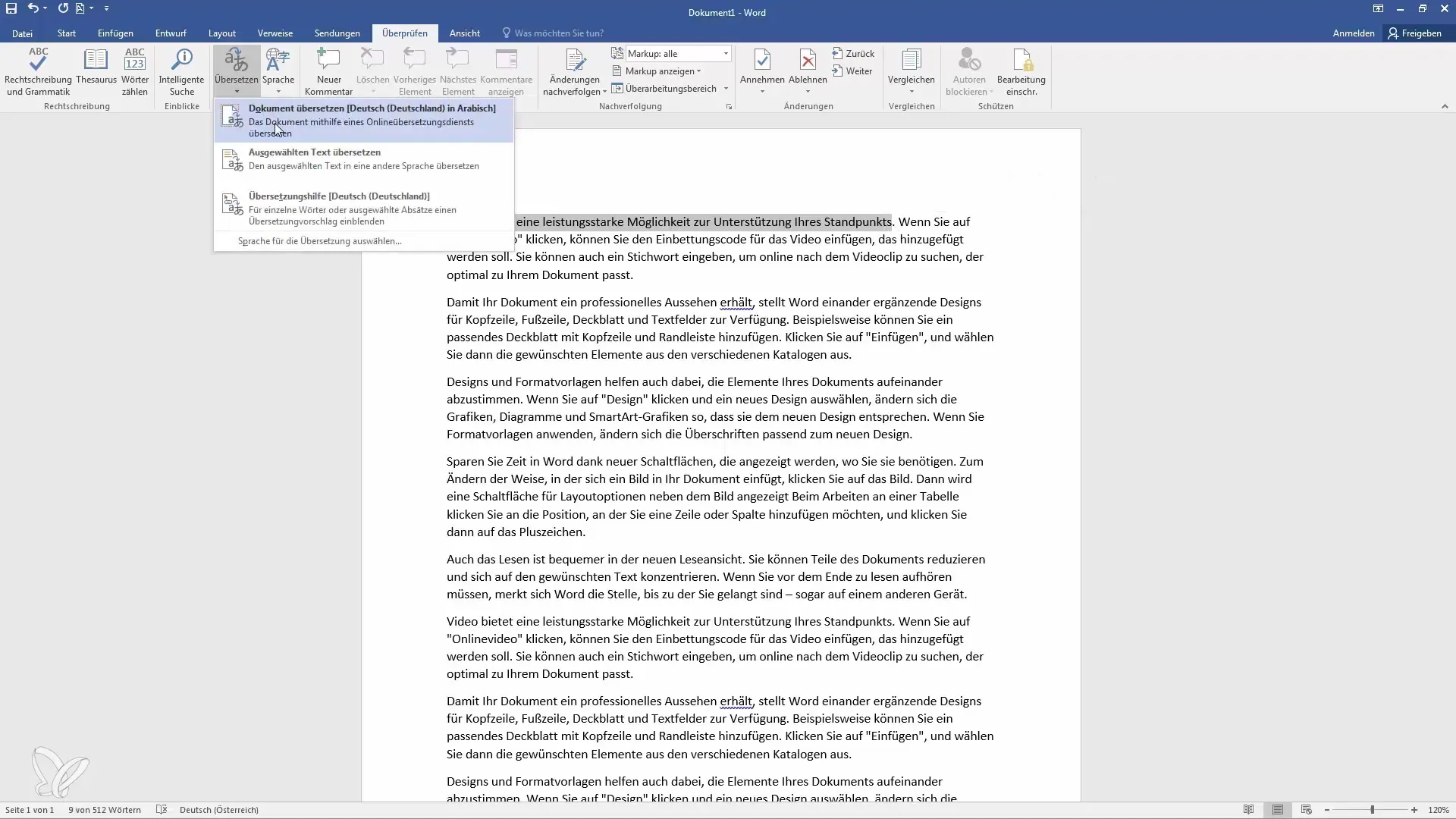Image resolution: width=1456 pixels, height=819 pixels.
Task: Save the document via the quick access icon
Action: (x=11, y=8)
